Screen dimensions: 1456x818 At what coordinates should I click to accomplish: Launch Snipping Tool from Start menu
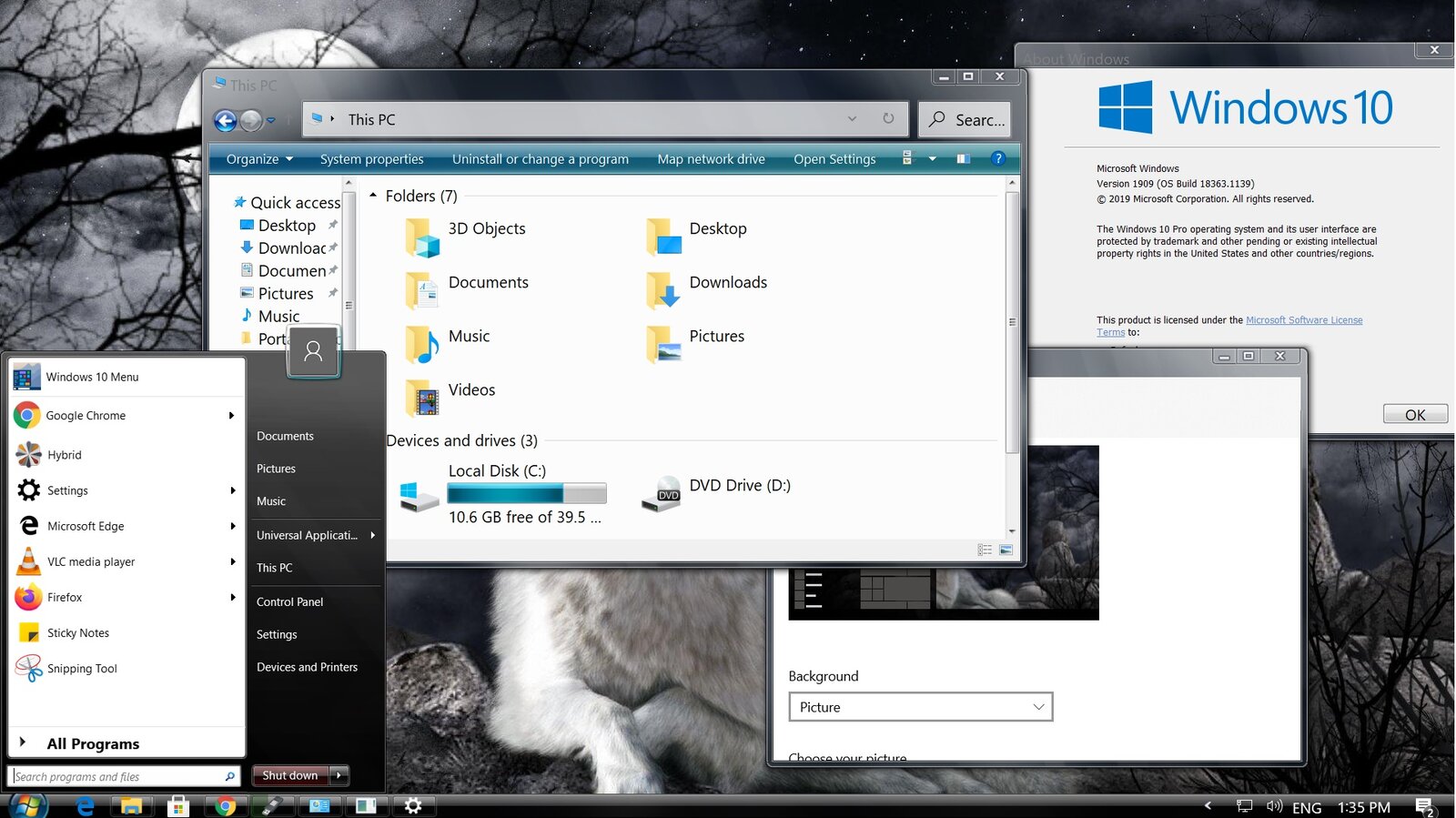[x=82, y=669]
